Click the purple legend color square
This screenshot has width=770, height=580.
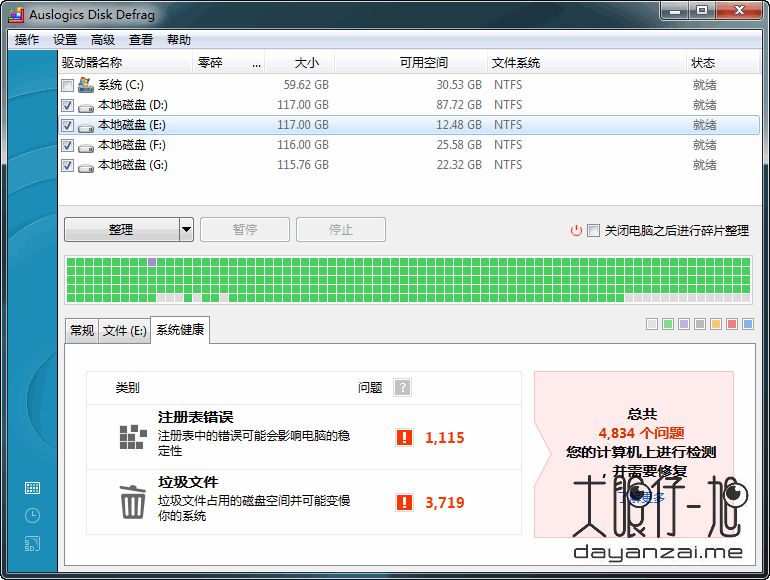(684, 324)
